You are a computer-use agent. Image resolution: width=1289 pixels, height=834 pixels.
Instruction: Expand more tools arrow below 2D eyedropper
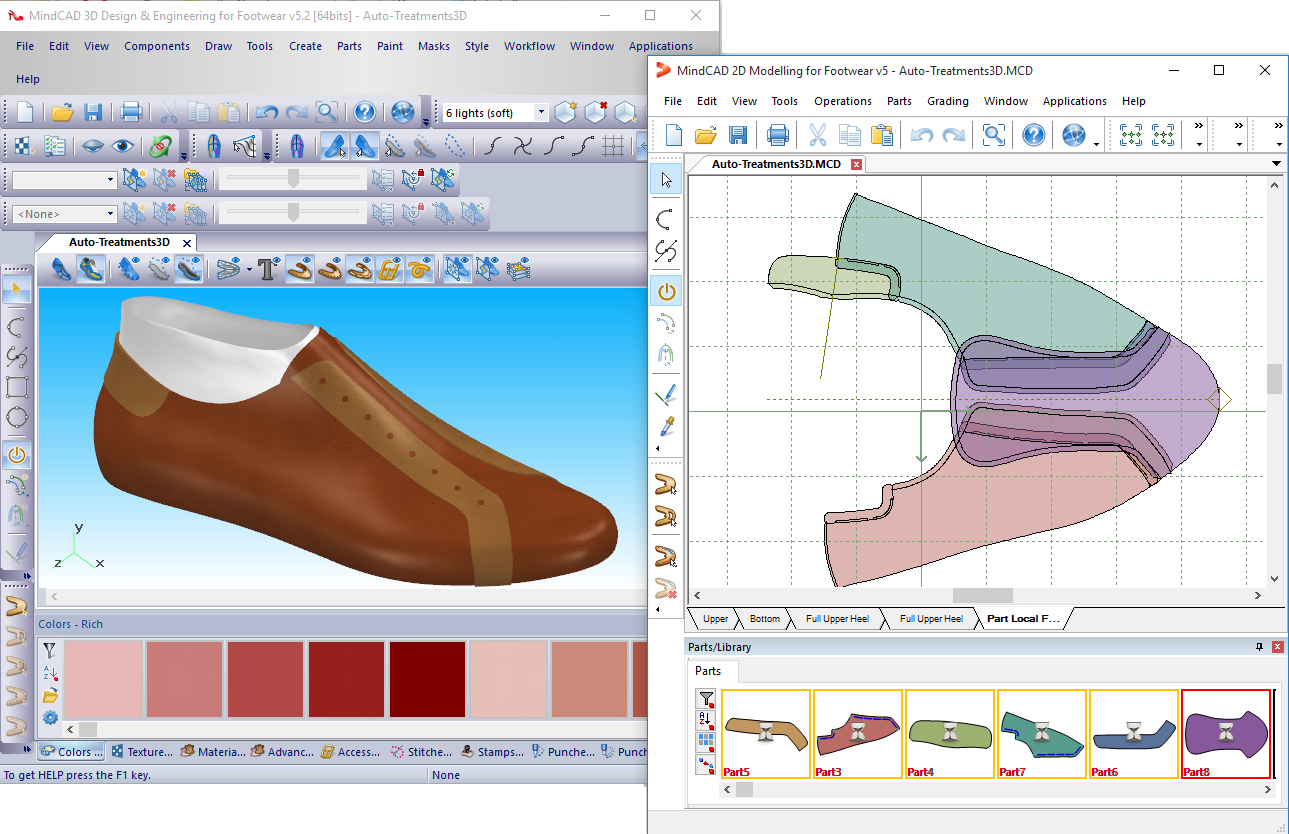(x=658, y=449)
